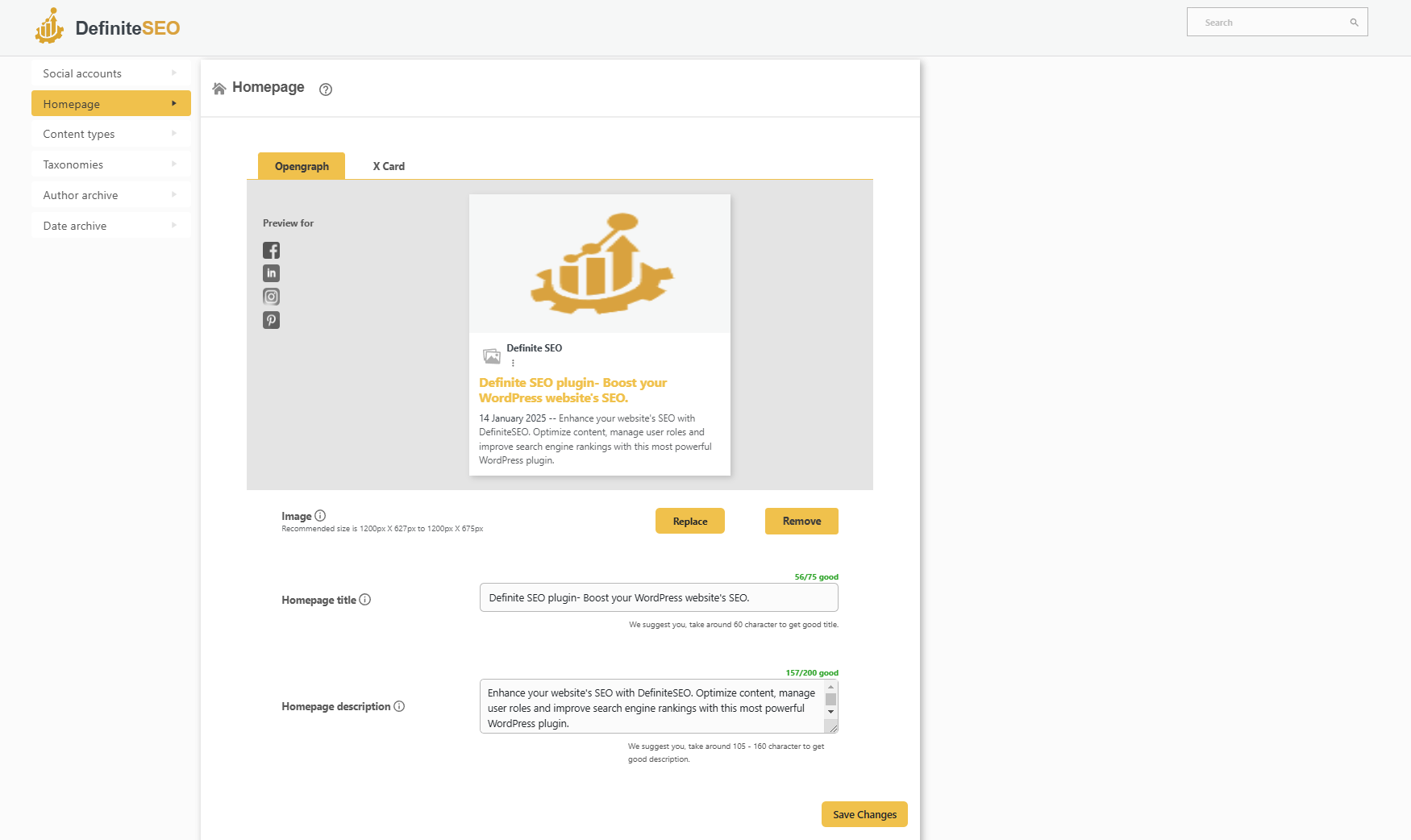Viewport: 1411px width, 840px height.
Task: Click the search magnifier icon
Action: click(1355, 23)
